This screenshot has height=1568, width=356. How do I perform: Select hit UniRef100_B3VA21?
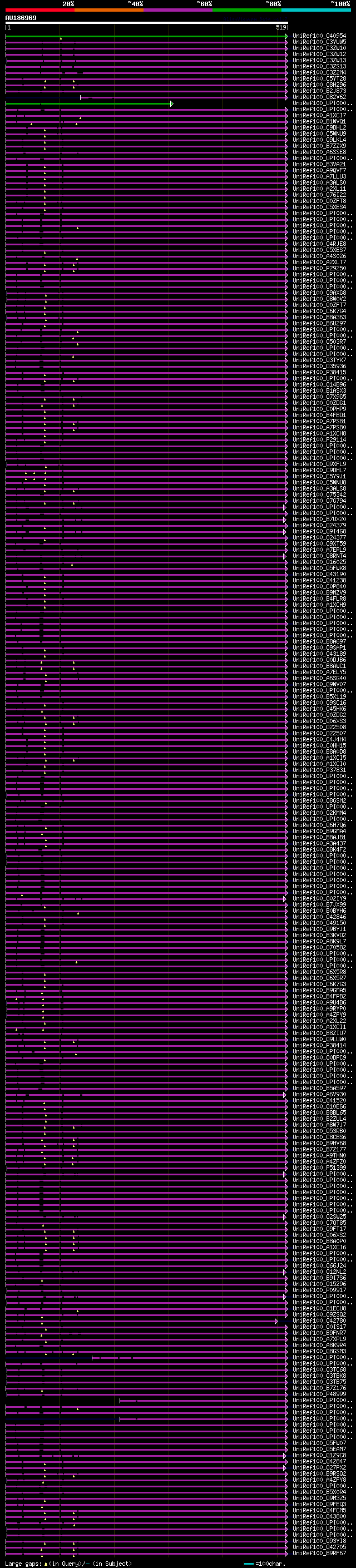coord(319,164)
